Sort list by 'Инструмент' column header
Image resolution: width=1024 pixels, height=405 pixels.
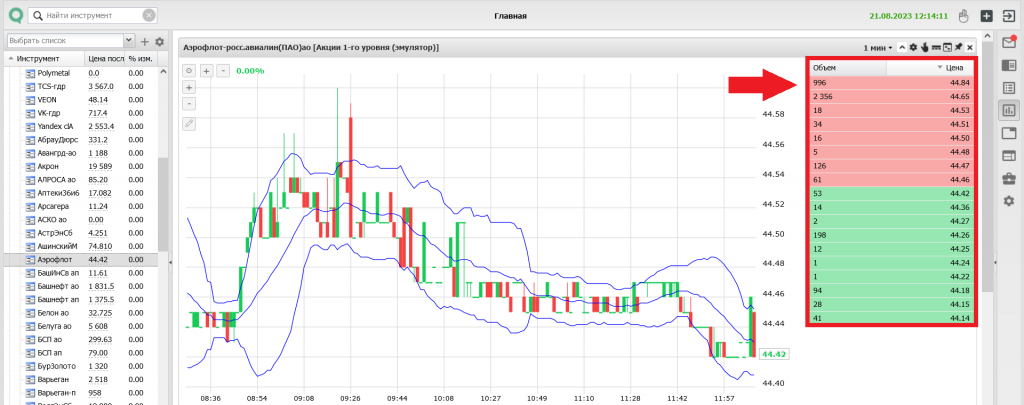click(x=45, y=59)
